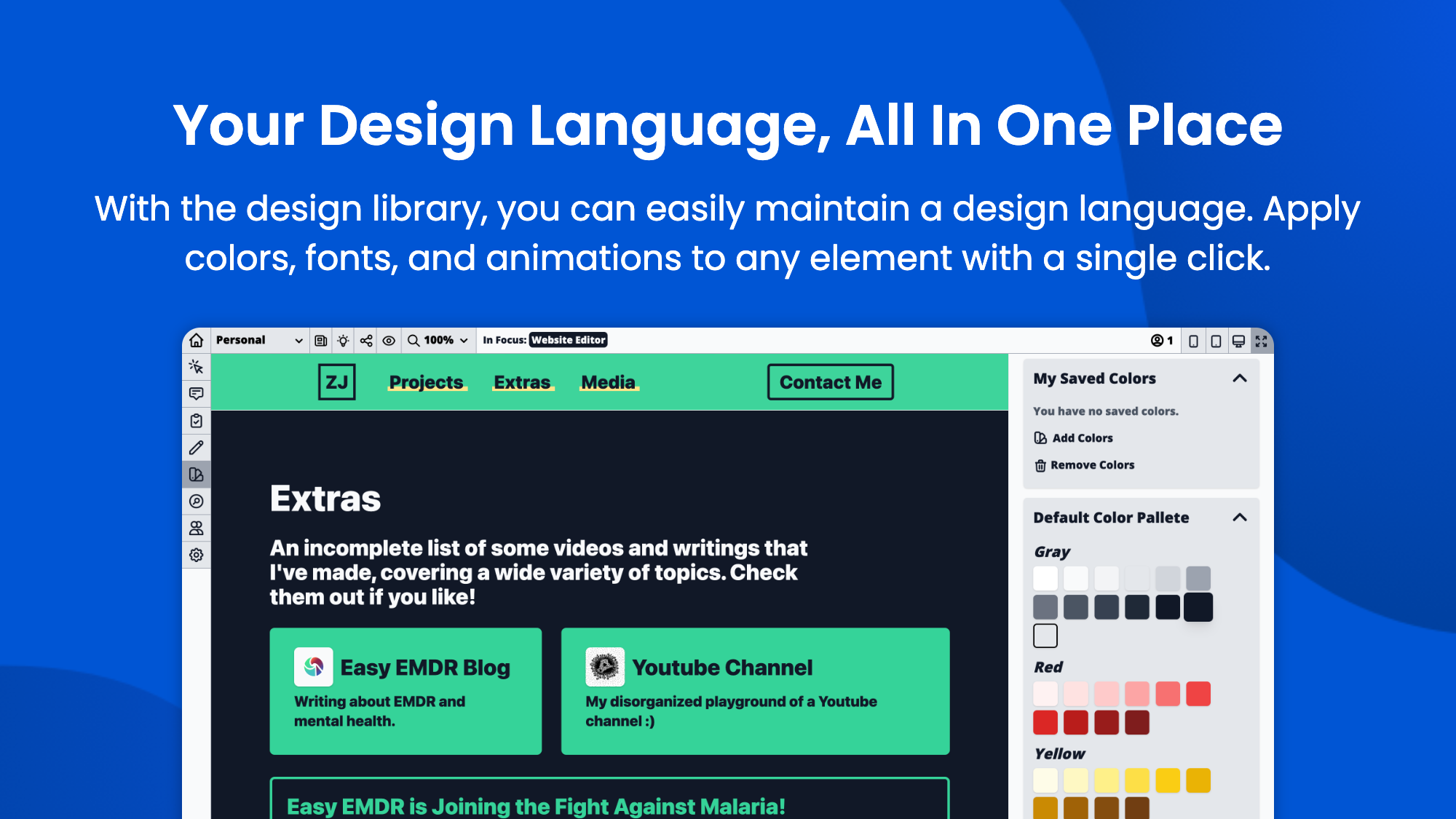This screenshot has height=819, width=1456.
Task: Select the pencil edit tool in sidebar
Action: (197, 448)
